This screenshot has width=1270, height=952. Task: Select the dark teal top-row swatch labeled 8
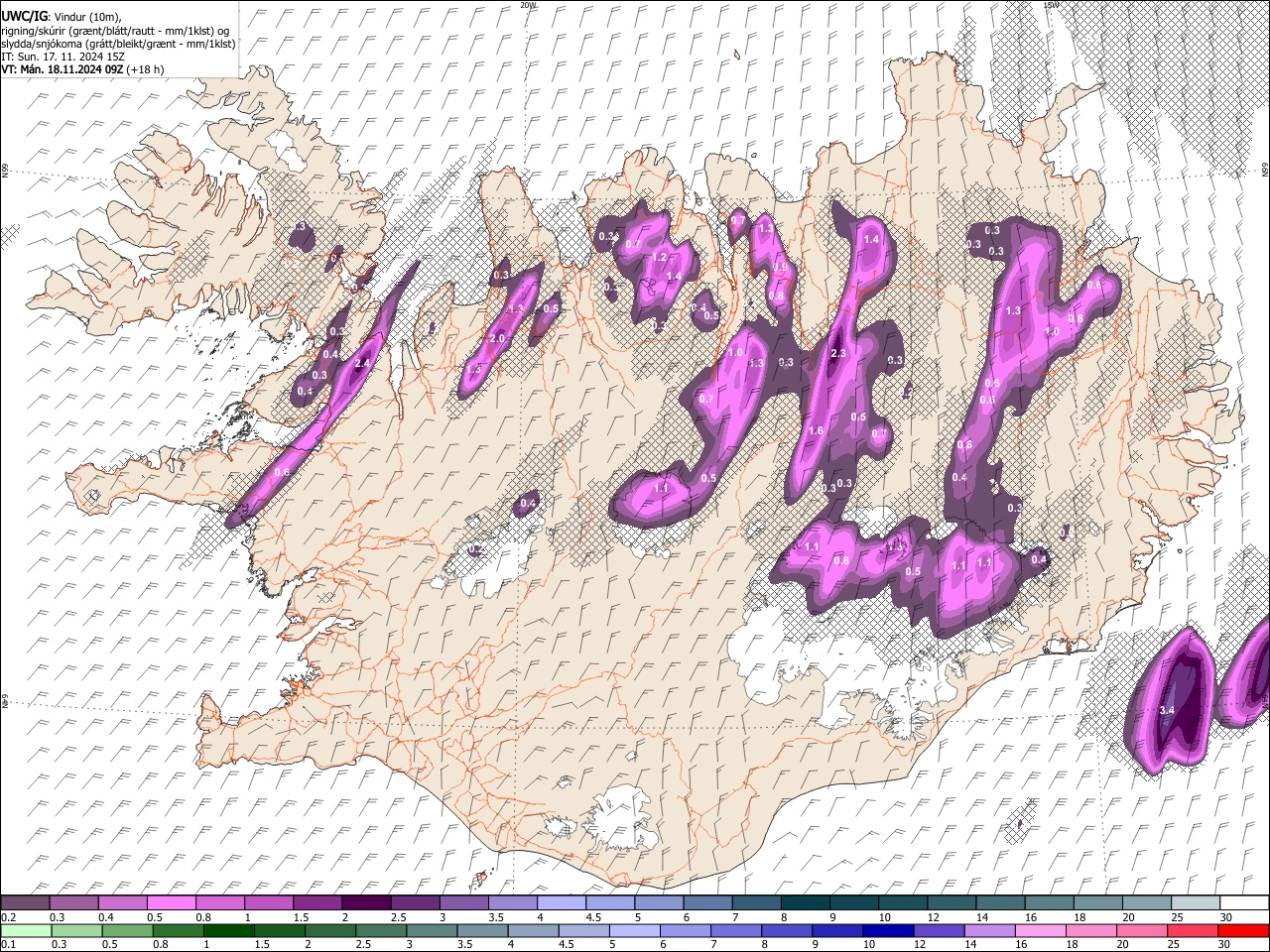click(x=804, y=902)
